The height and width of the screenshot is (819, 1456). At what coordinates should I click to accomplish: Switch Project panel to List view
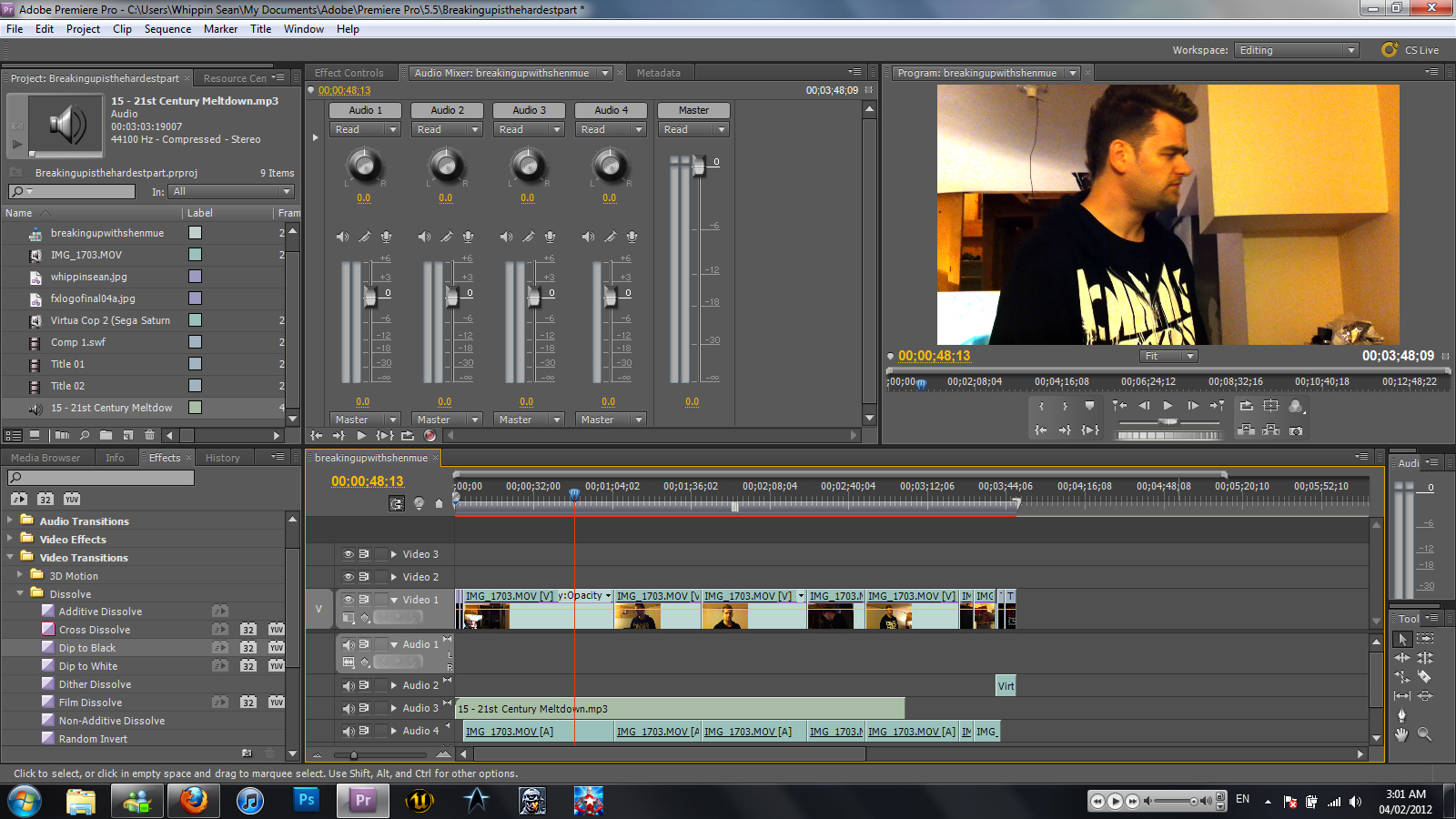13,436
